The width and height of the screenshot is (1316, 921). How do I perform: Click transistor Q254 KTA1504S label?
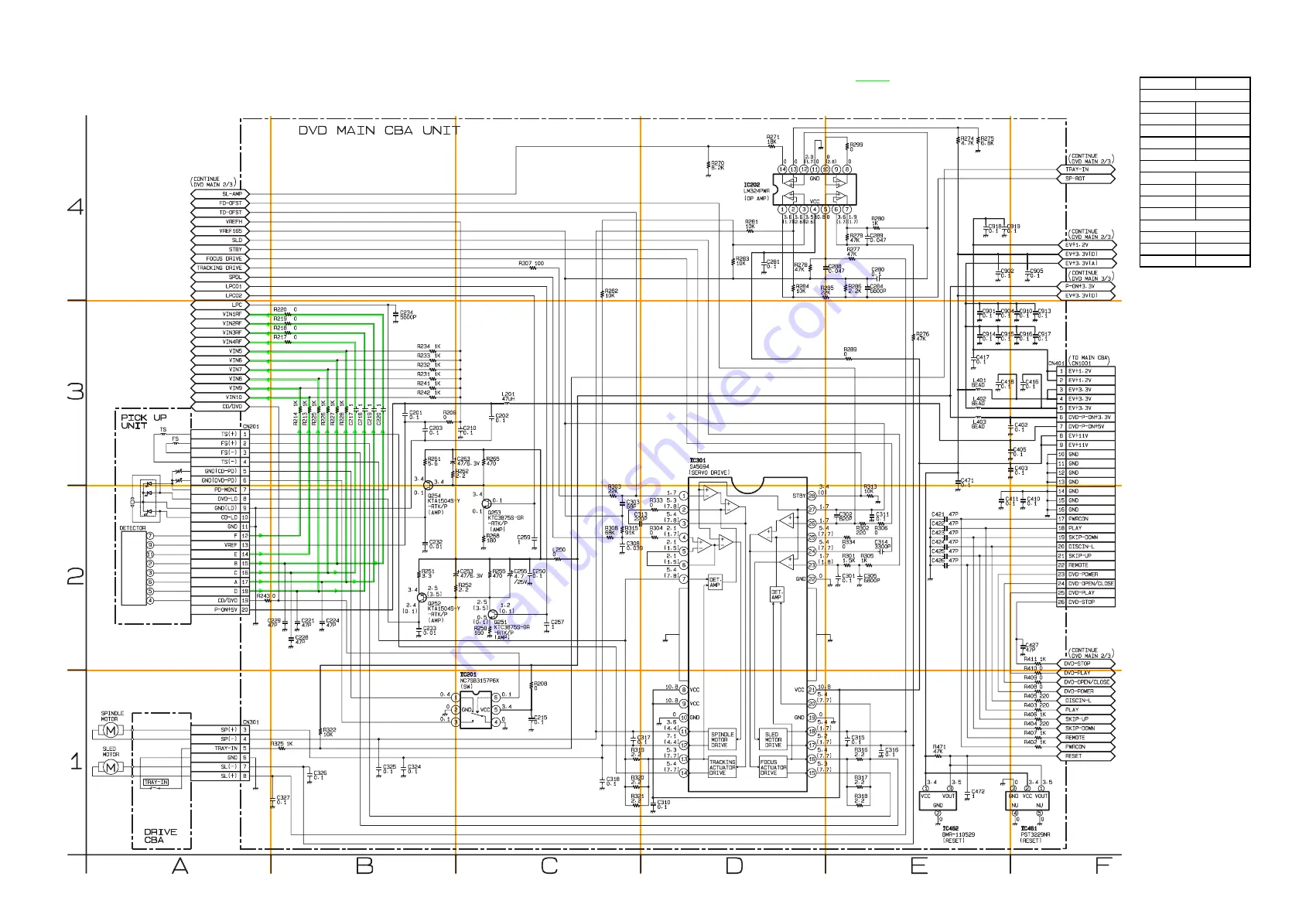tap(443, 504)
